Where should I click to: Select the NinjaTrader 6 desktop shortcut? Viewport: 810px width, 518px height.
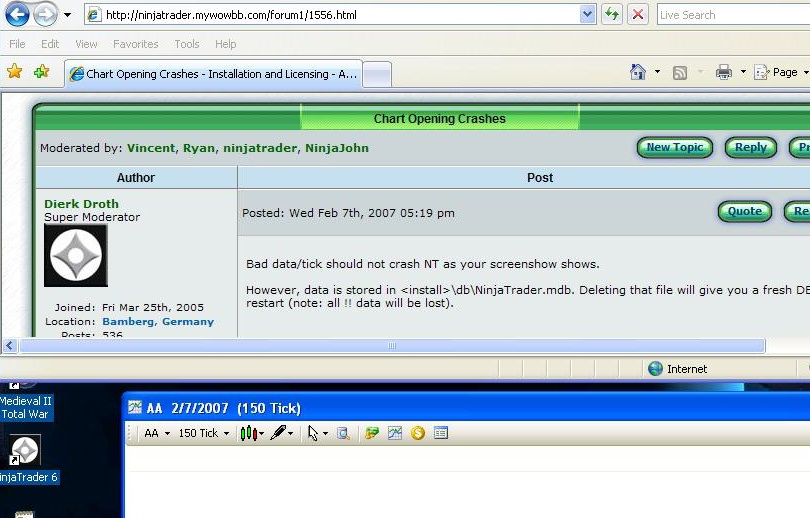pos(27,459)
